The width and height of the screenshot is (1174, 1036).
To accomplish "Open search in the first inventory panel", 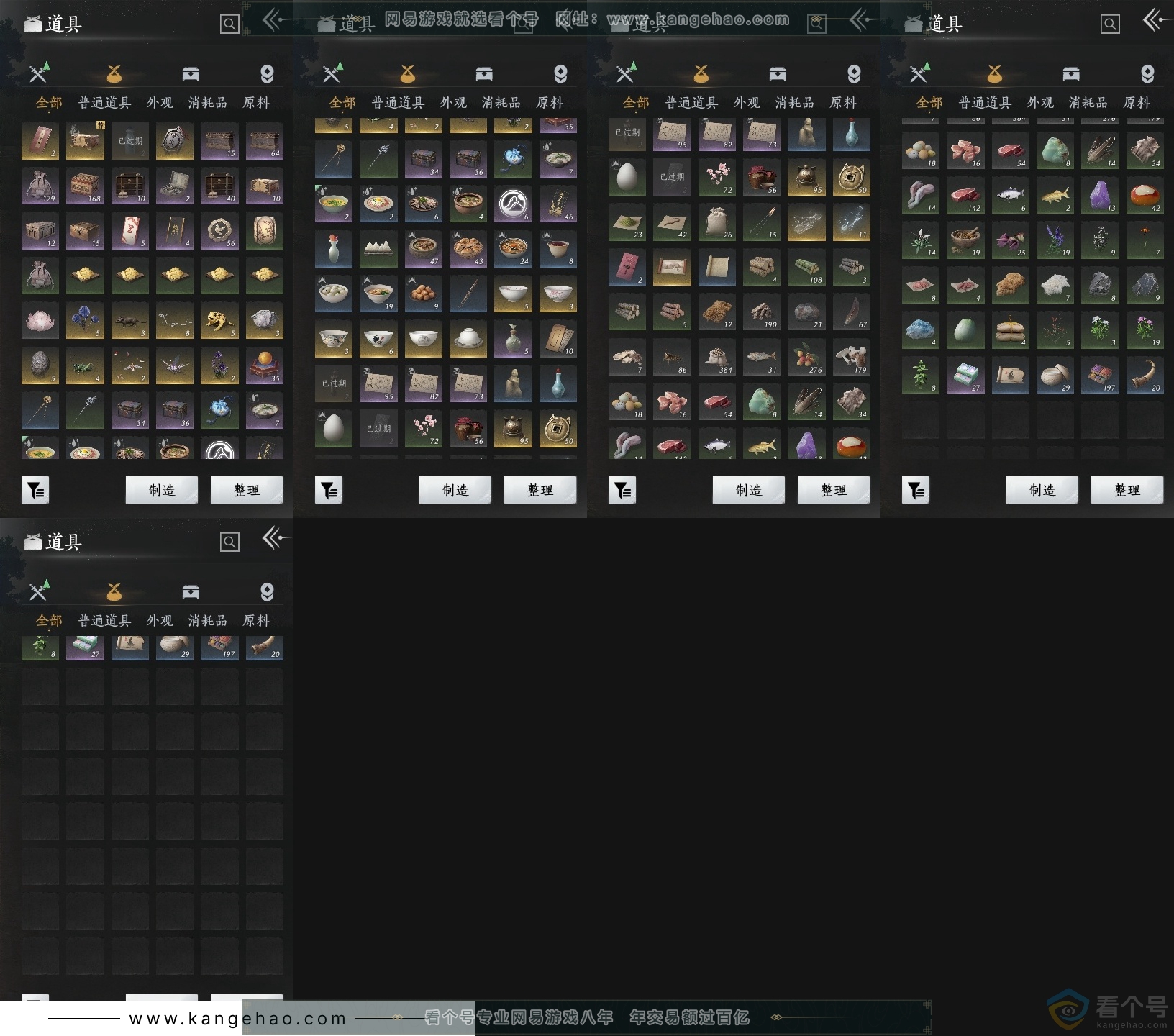I will pyautogui.click(x=229, y=24).
